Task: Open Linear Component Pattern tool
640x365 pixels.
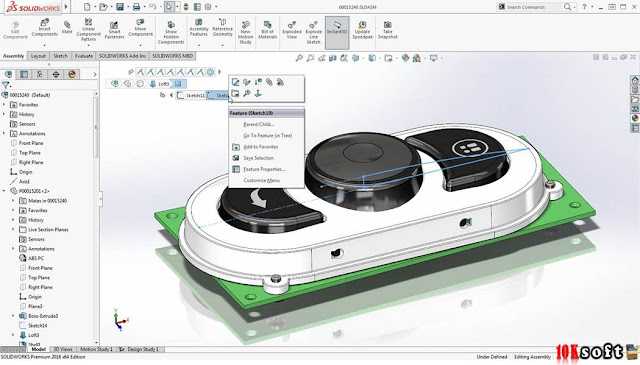Action: click(88, 29)
